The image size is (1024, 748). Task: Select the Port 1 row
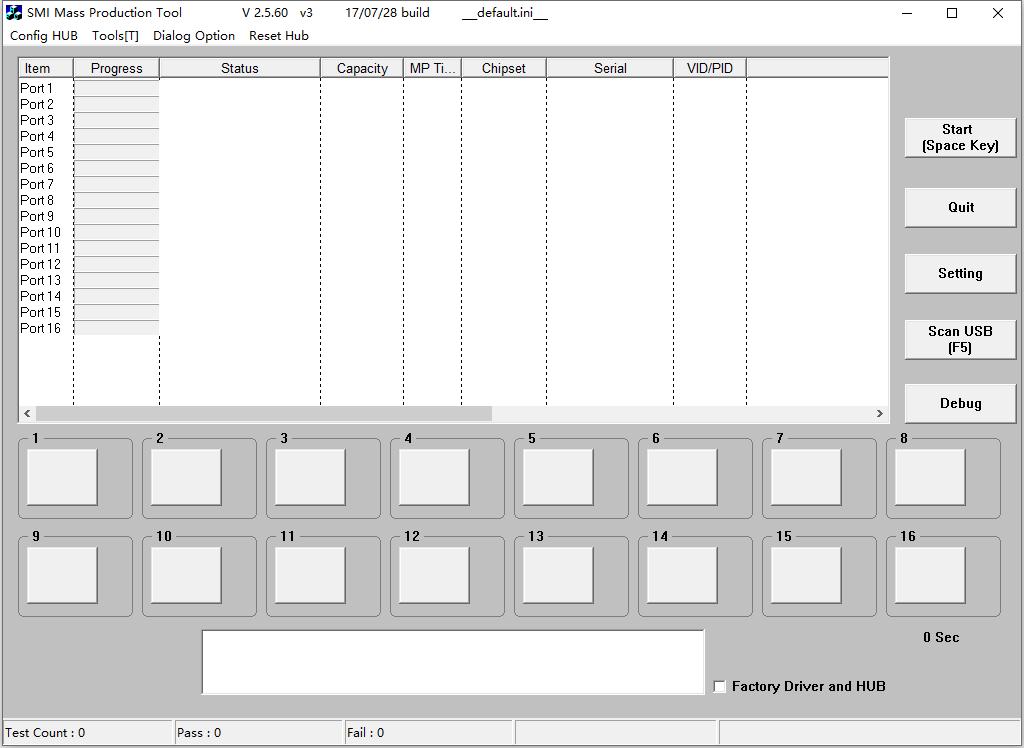pyautogui.click(x=42, y=88)
